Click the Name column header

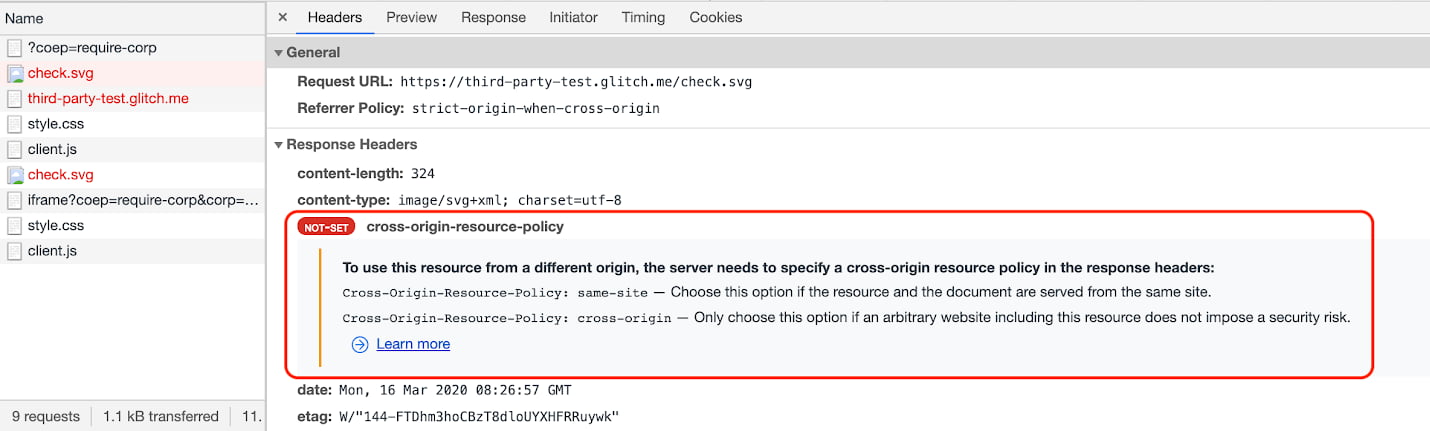(x=24, y=18)
